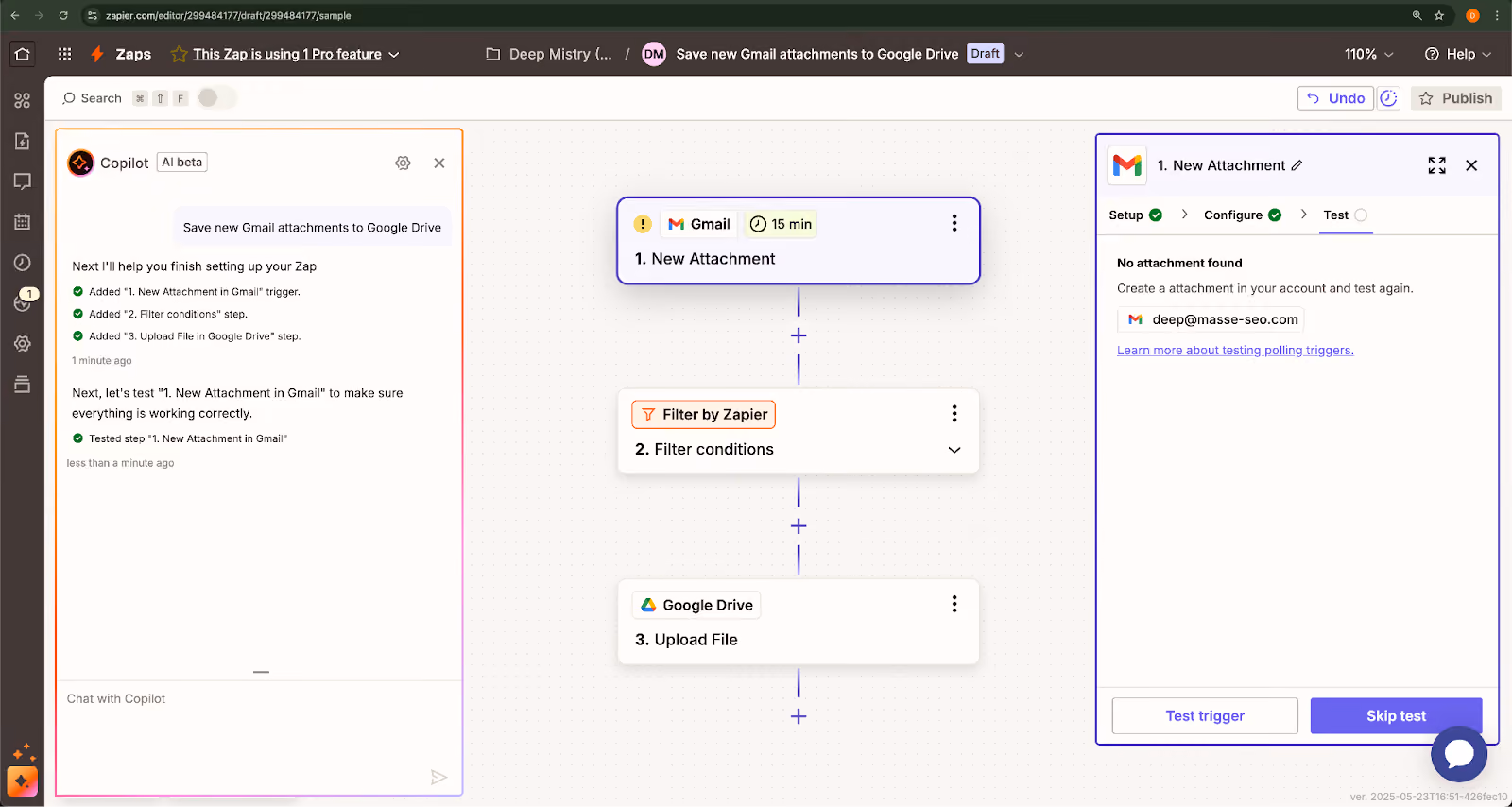Viewport: 1512px width, 807px height.
Task: Click the Undo button
Action: (x=1335, y=98)
